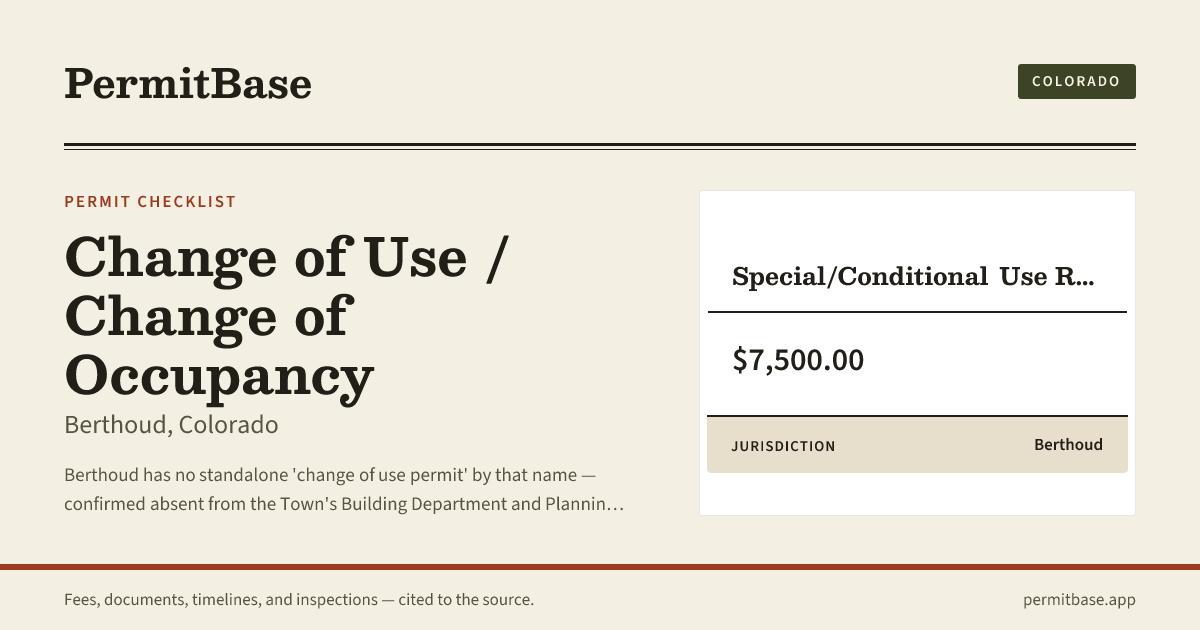Click the word Occupancy in heading
Screen dimensions: 1200x630
(x=219, y=376)
